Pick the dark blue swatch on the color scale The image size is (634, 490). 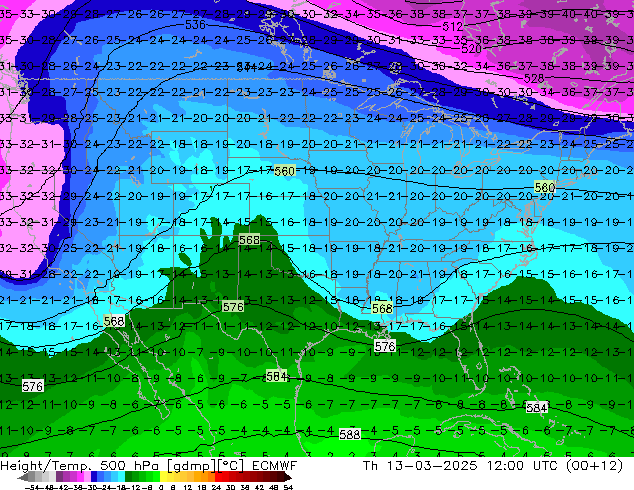(94, 477)
